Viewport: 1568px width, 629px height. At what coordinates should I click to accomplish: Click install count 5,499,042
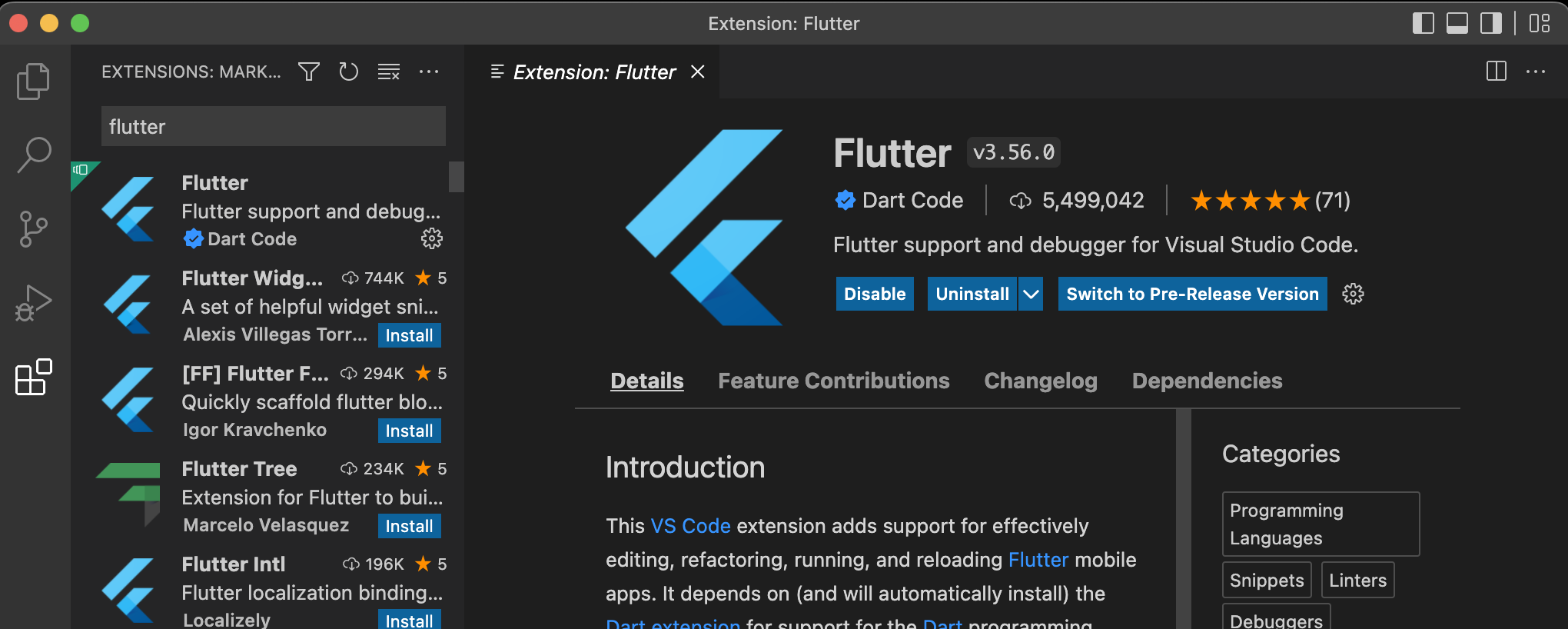[1076, 201]
